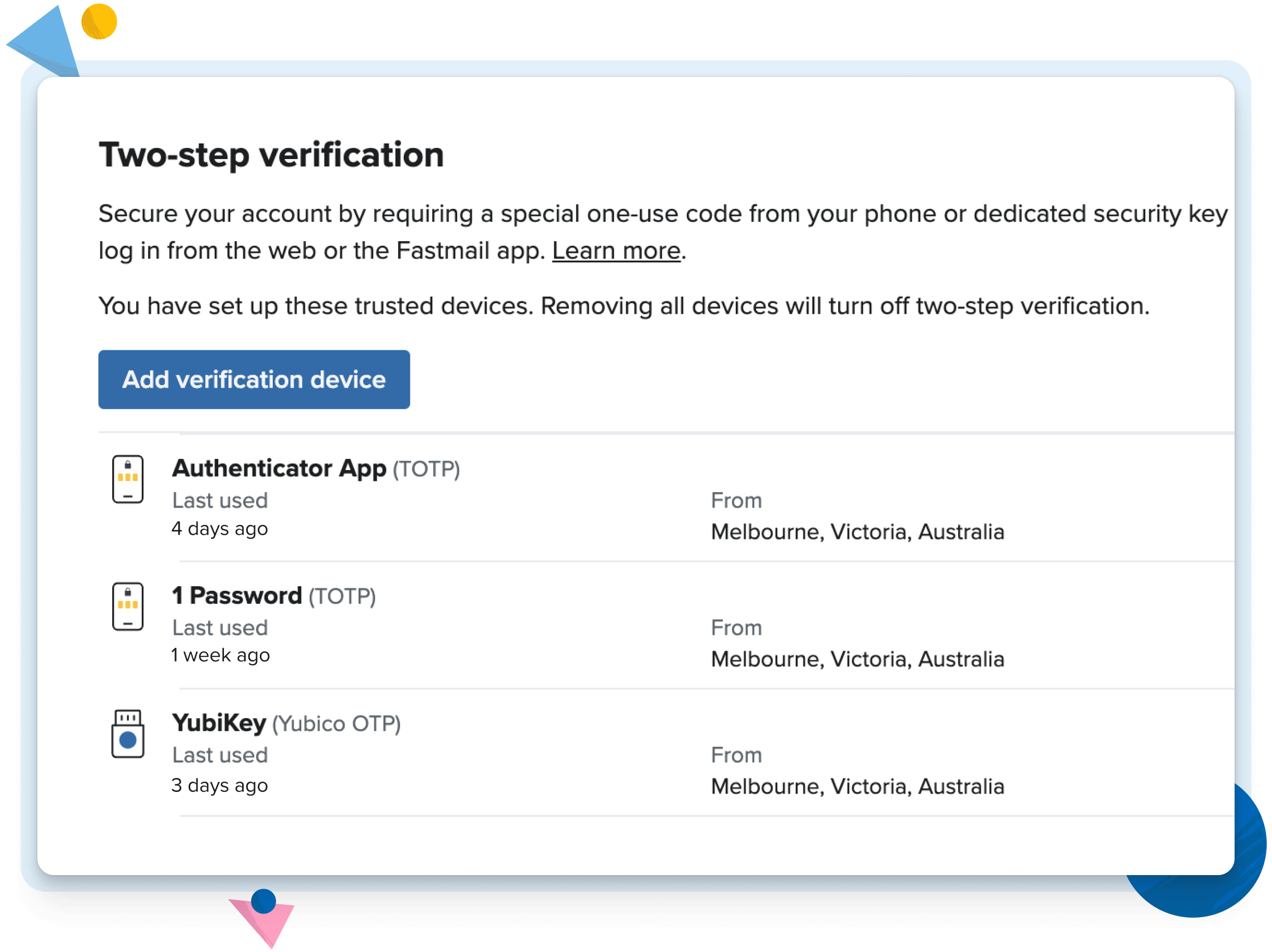1272x952 pixels.
Task: Click the "4 days ago" last used time
Action: point(220,528)
